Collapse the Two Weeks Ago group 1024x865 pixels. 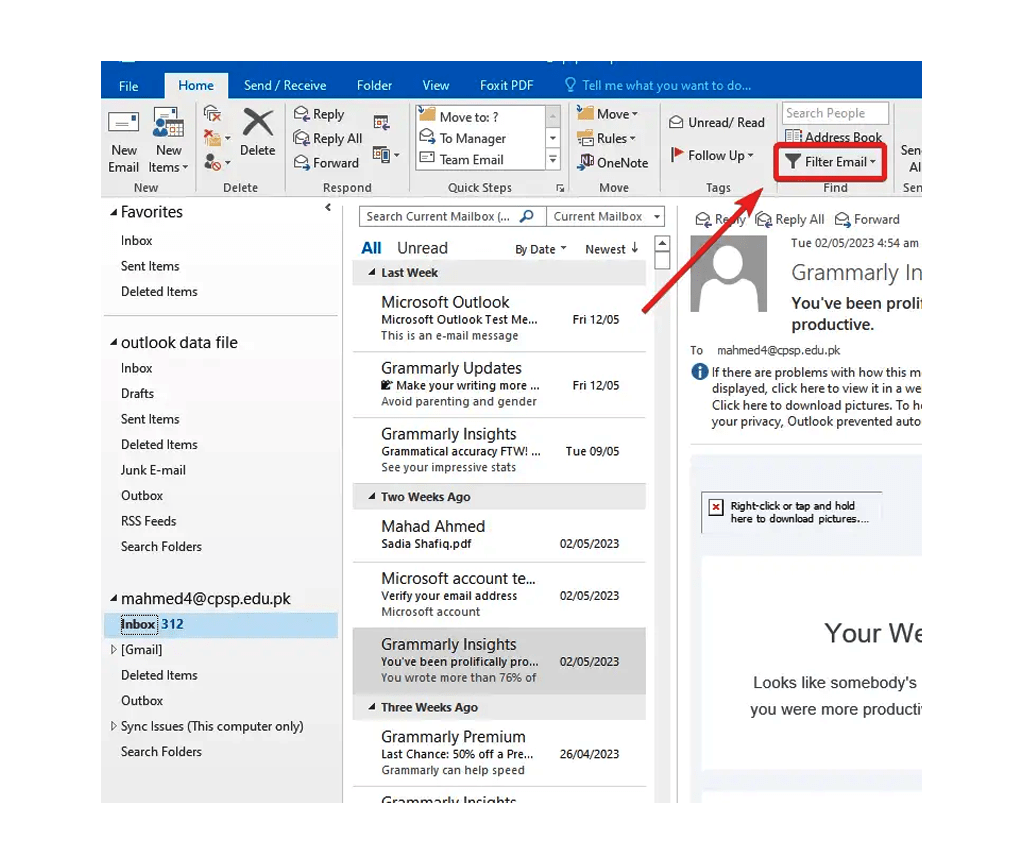[x=372, y=496]
